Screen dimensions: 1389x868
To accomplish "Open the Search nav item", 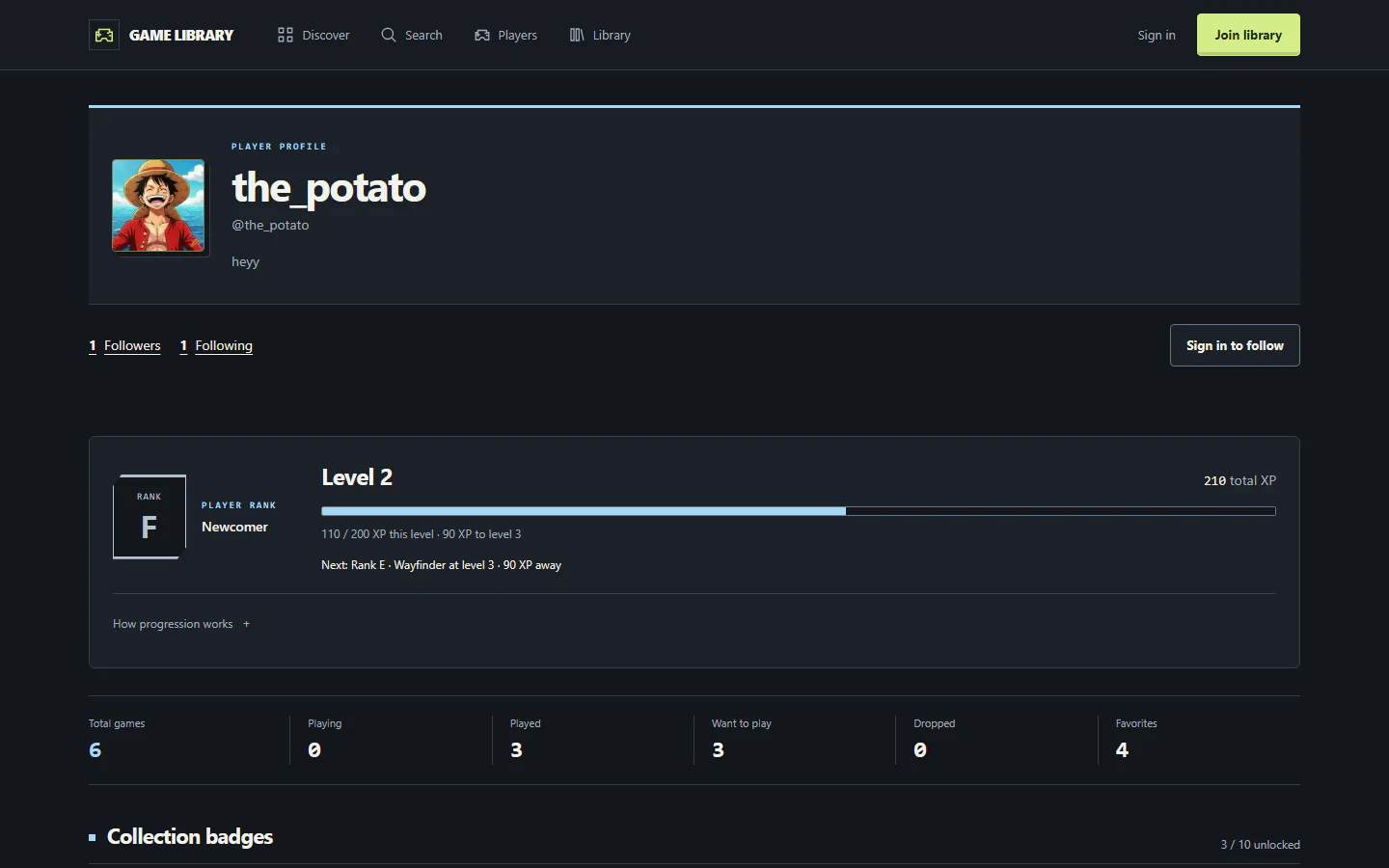I will coord(412,35).
